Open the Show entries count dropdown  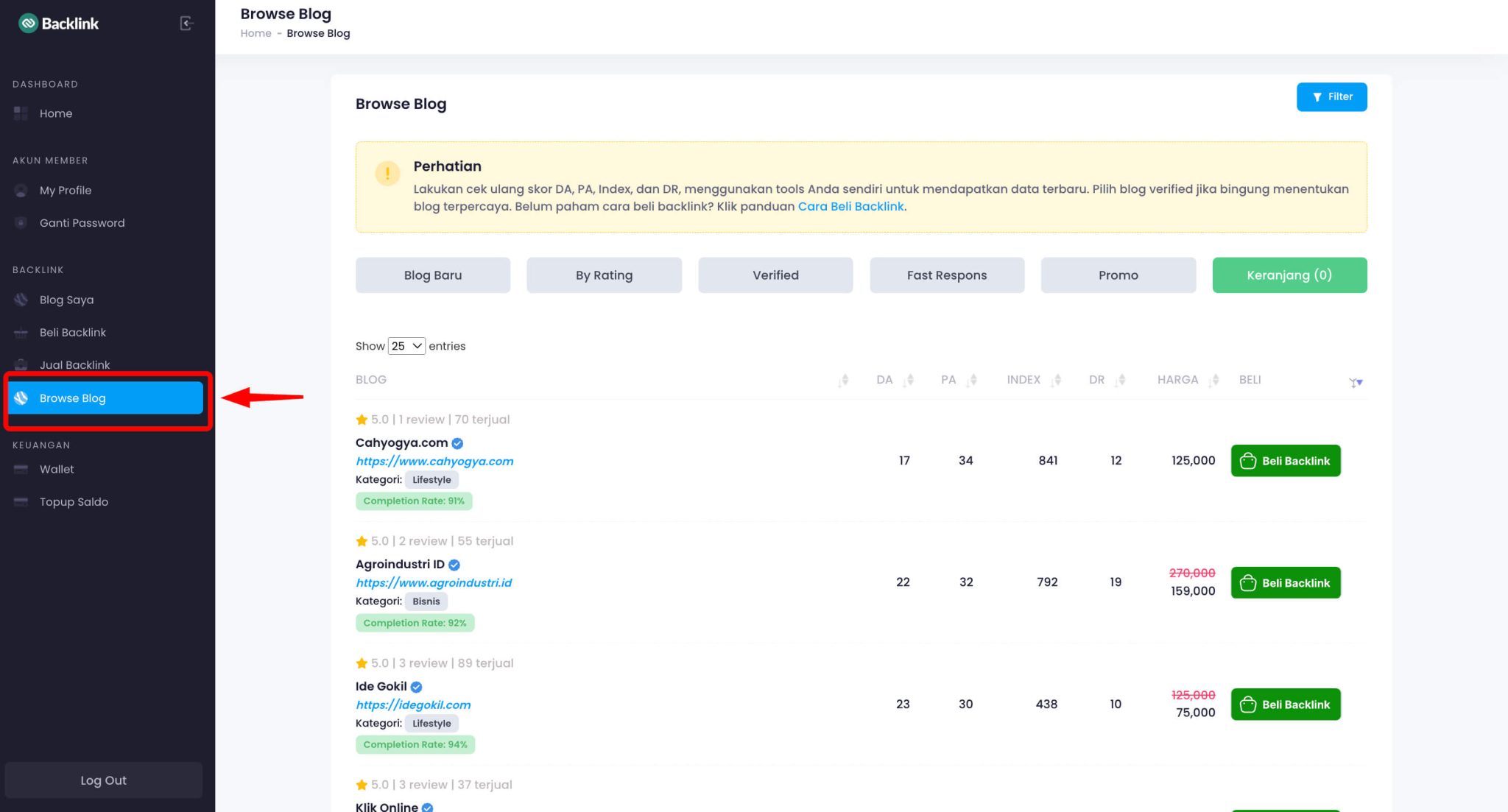click(406, 346)
